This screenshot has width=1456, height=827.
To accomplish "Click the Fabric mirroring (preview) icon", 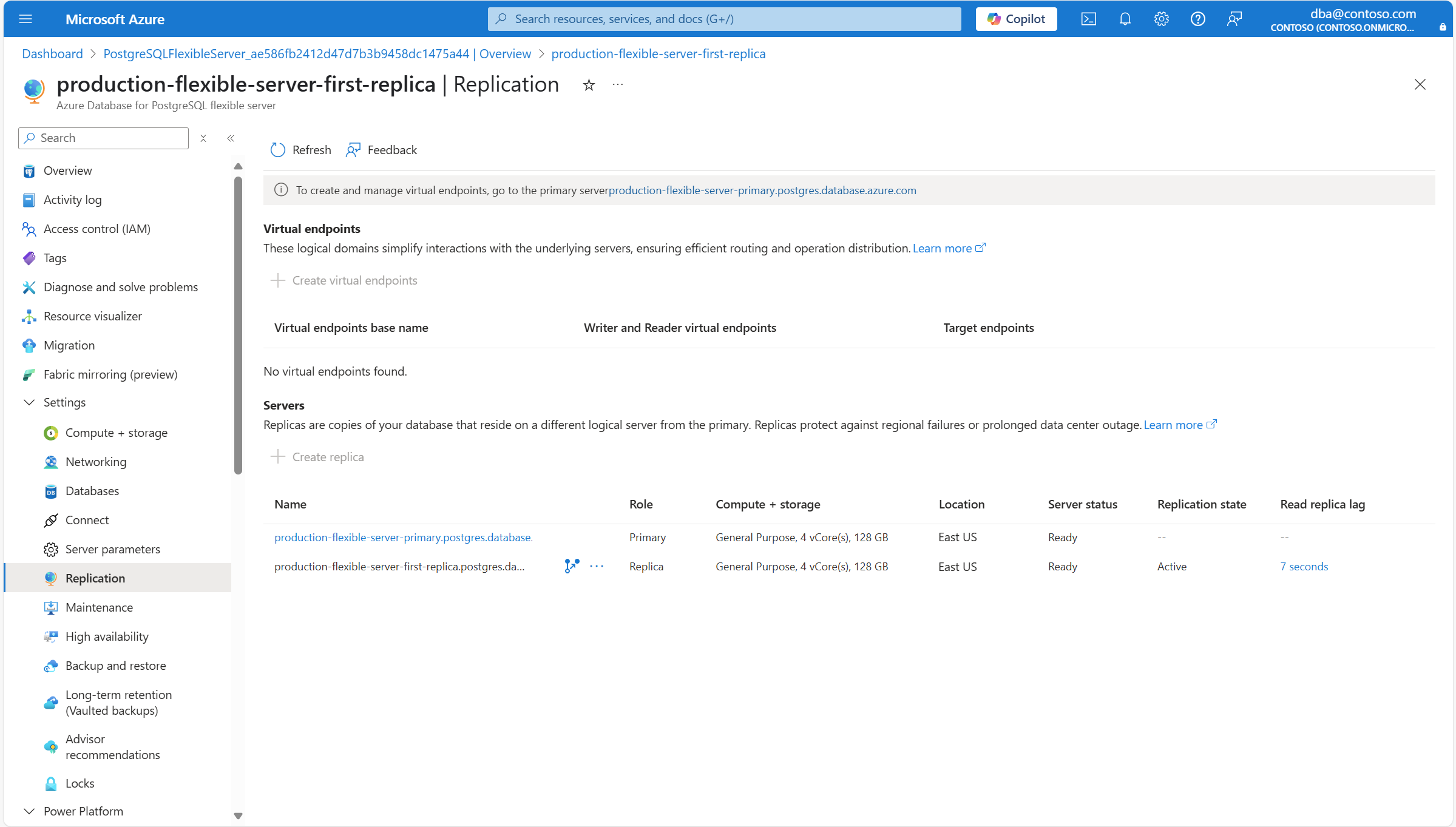I will point(29,374).
